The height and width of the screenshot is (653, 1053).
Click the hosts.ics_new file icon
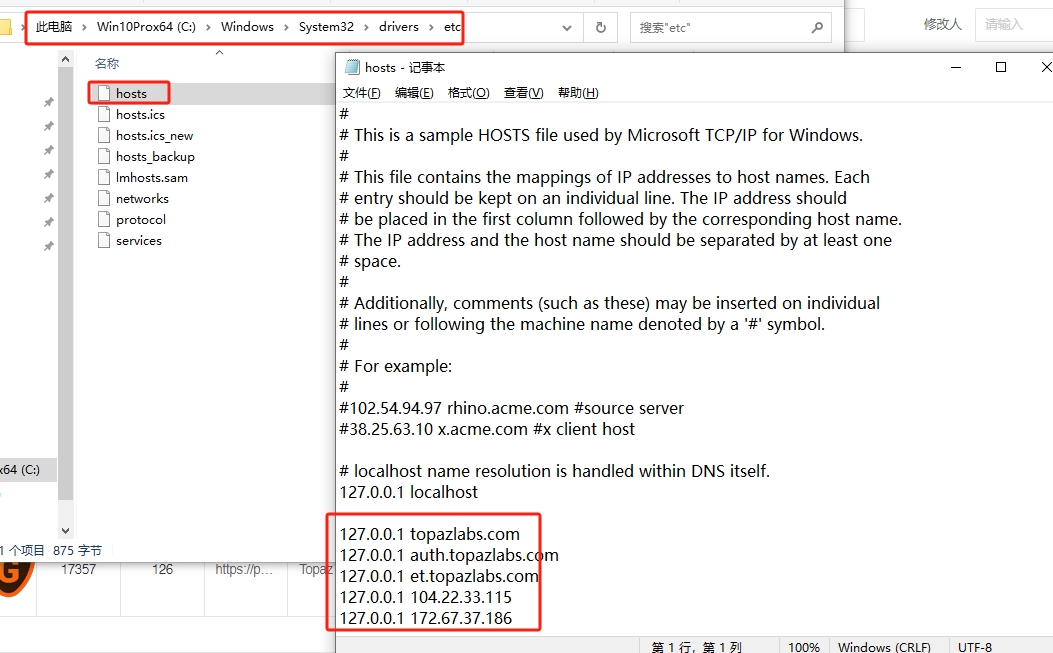(x=103, y=135)
